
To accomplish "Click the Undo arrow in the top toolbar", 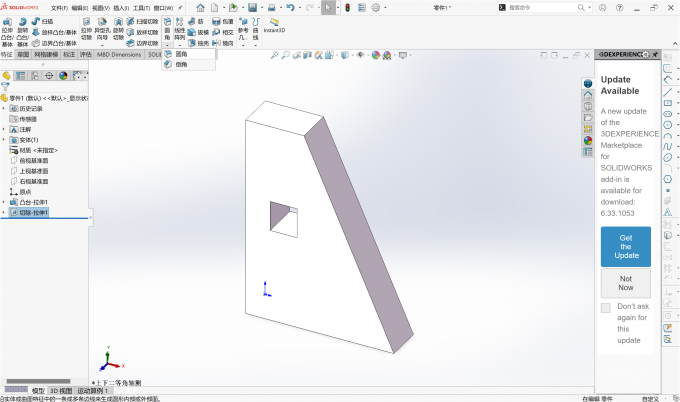I will tap(291, 7).
